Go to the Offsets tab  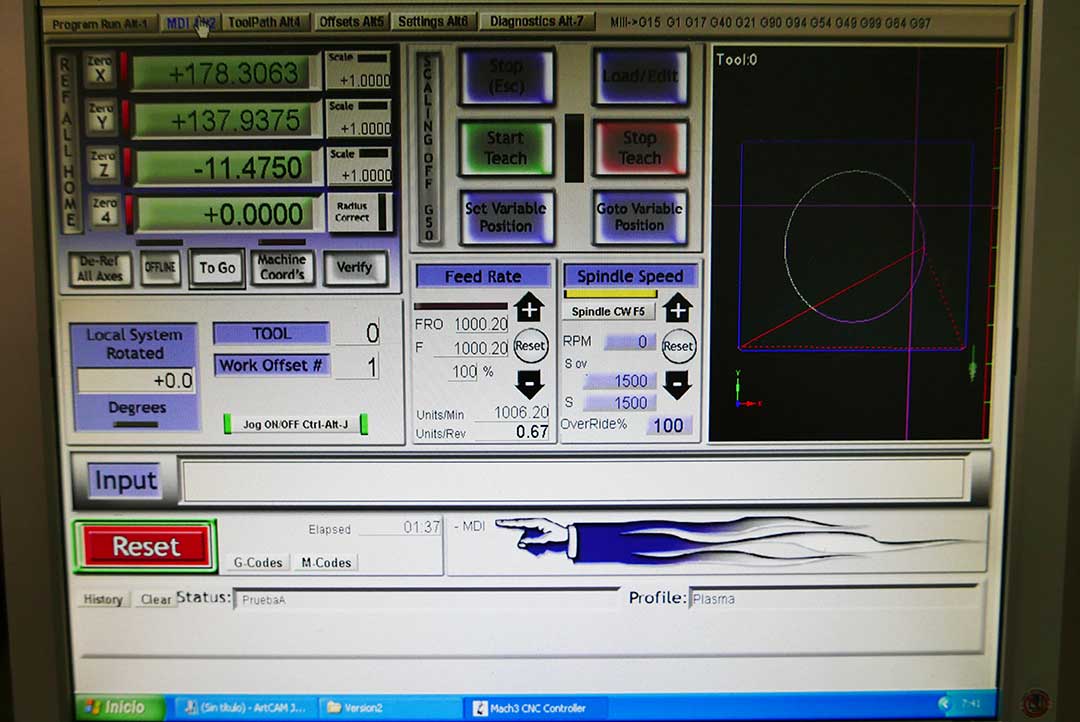[351, 22]
